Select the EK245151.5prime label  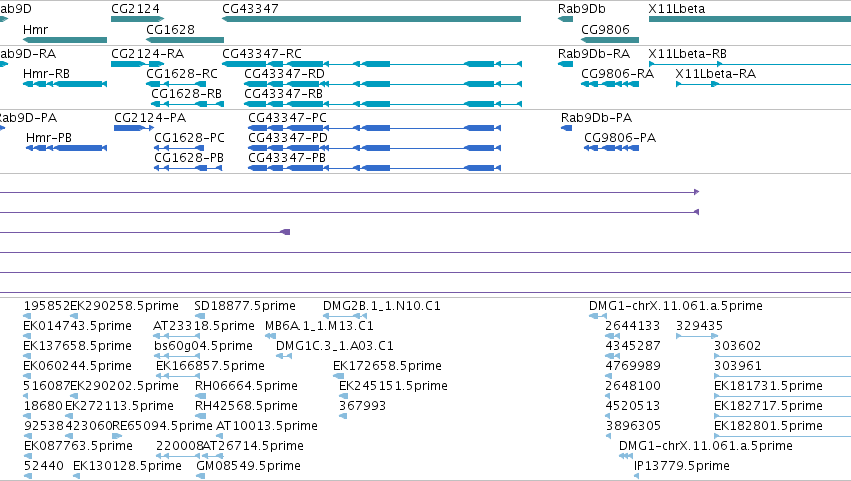393,386
